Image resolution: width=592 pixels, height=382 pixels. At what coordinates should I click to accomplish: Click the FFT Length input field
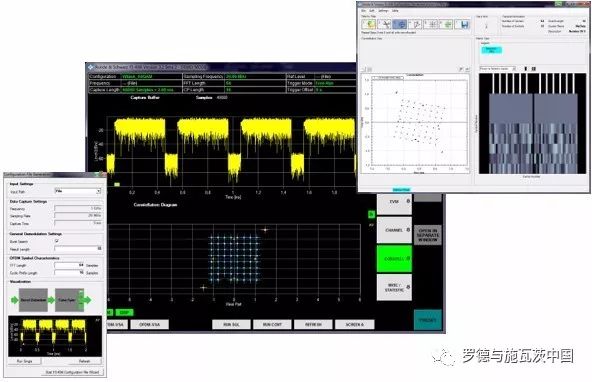point(69,265)
